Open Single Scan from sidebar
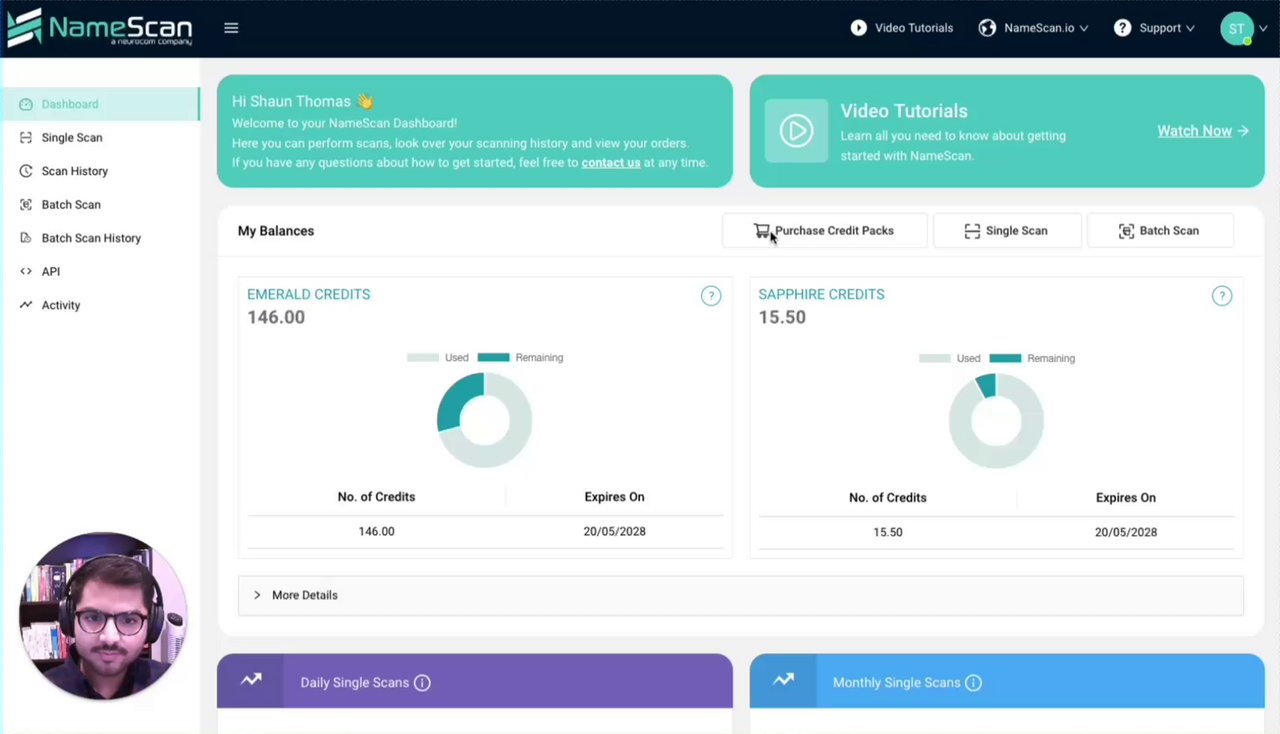Image resolution: width=1280 pixels, height=734 pixels. (x=72, y=138)
